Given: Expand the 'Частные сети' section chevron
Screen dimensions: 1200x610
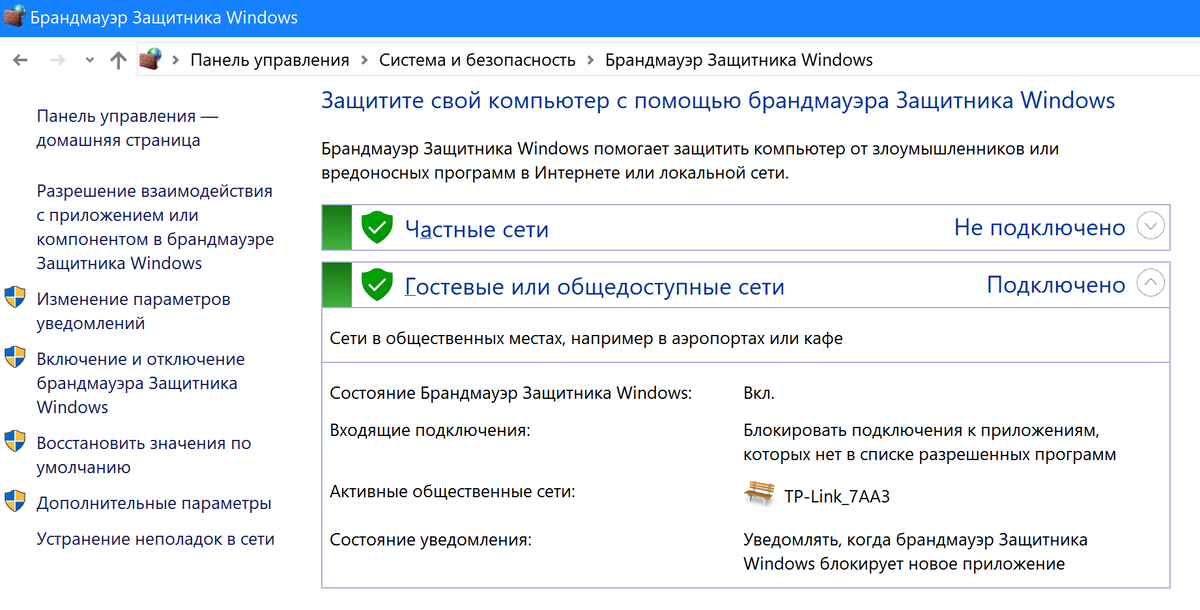Looking at the screenshot, I should [x=1151, y=227].
